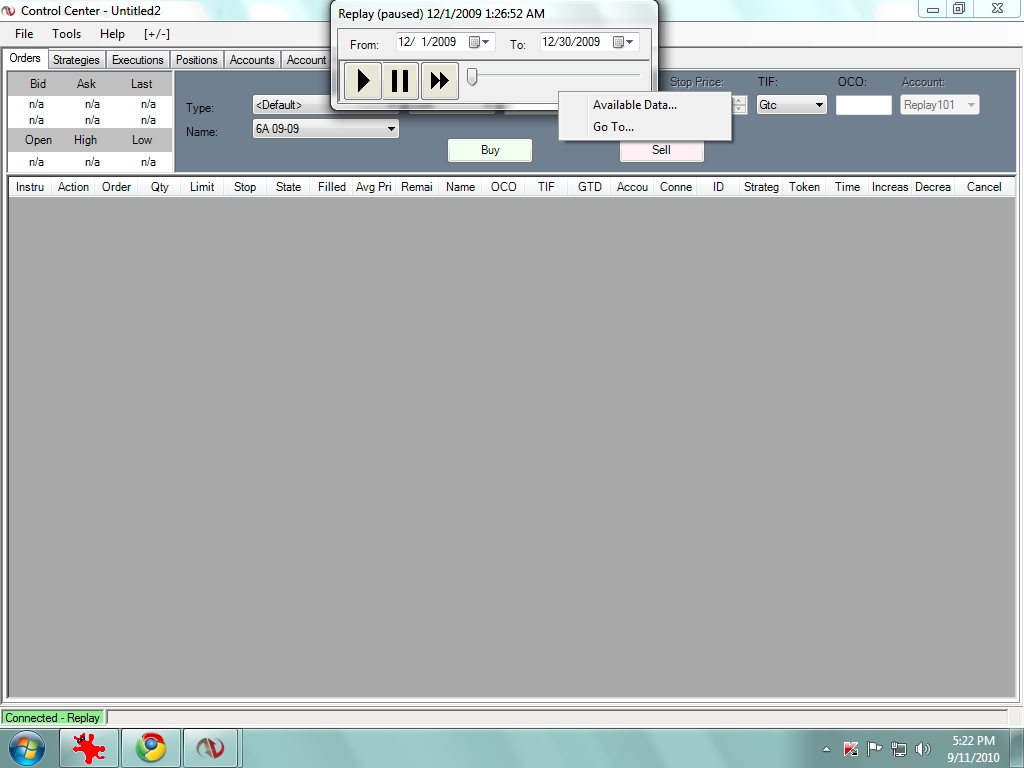Open the TIF dropdown showing Gtc
Image resolution: width=1024 pixels, height=768 pixels.
pos(792,105)
